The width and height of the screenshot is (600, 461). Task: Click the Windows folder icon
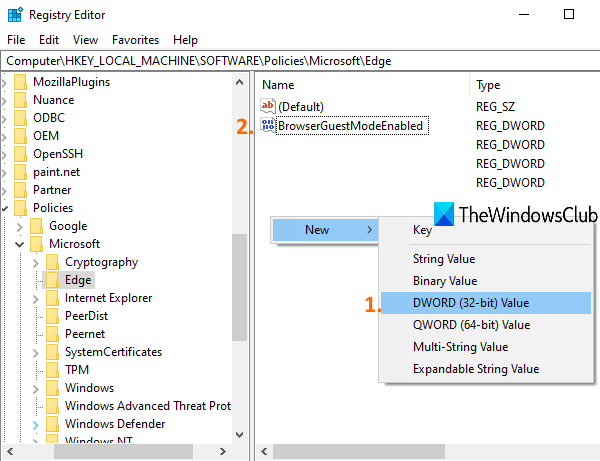pyautogui.click(x=52, y=388)
